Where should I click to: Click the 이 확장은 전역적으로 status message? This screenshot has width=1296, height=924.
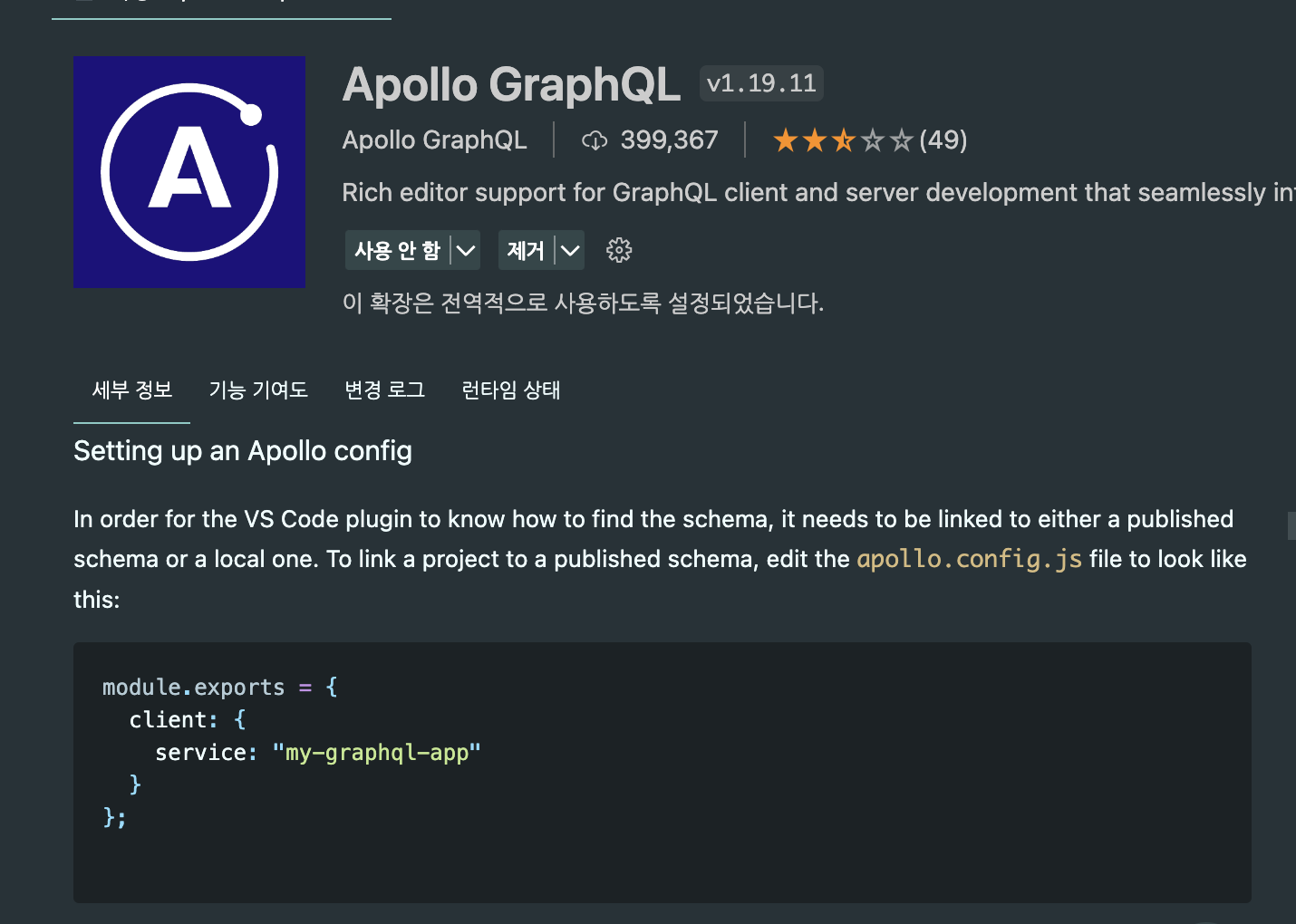(583, 303)
